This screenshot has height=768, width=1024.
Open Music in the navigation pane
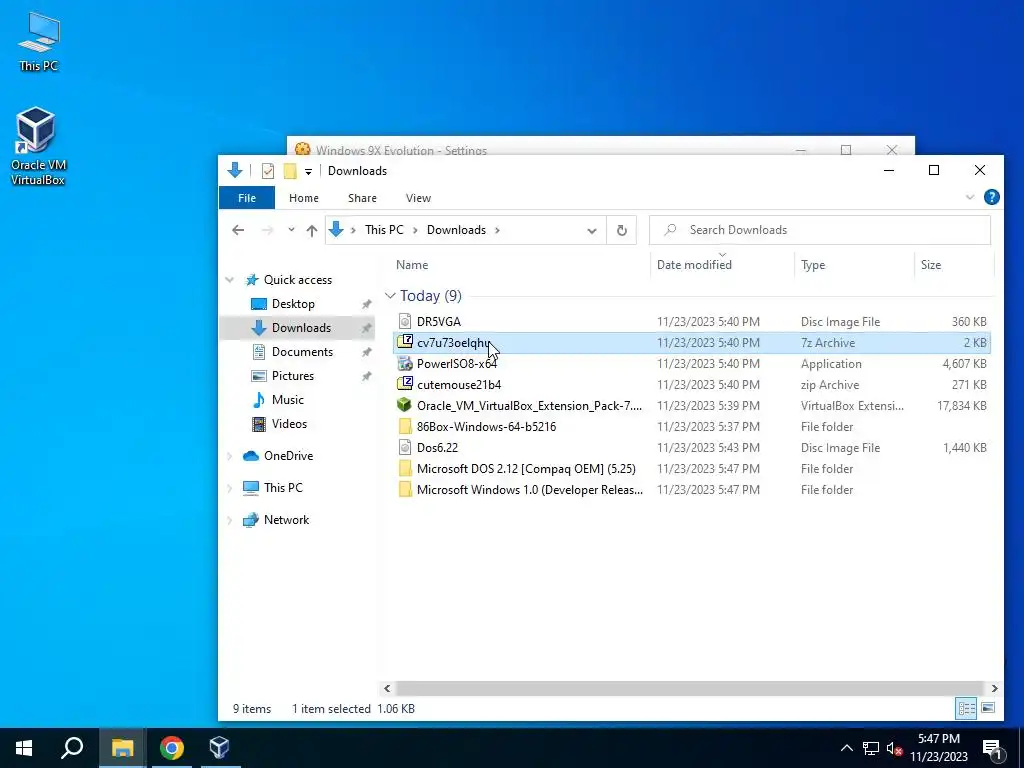(287, 400)
